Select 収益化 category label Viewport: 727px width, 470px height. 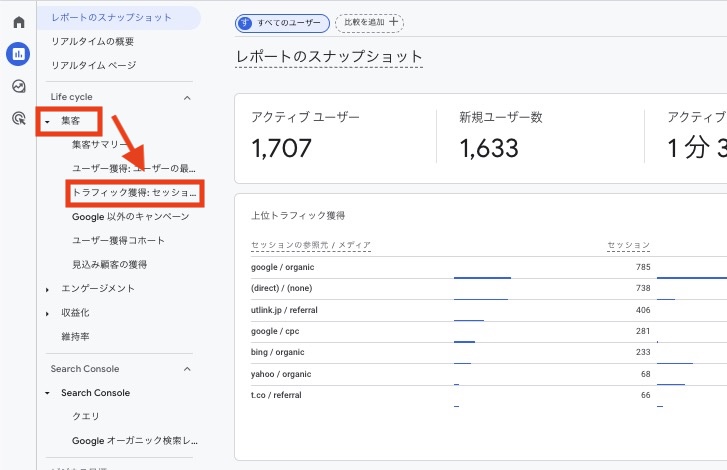coord(75,313)
